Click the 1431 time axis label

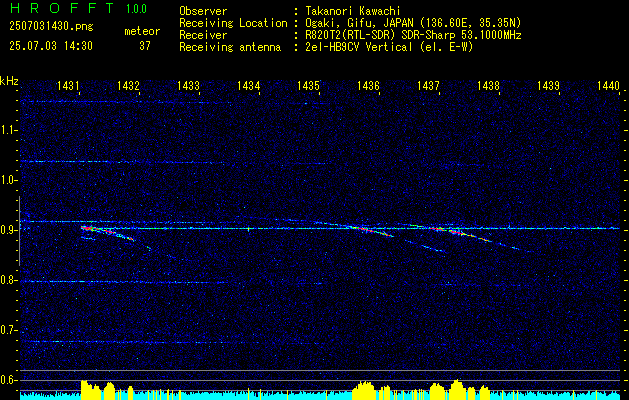tap(68, 85)
